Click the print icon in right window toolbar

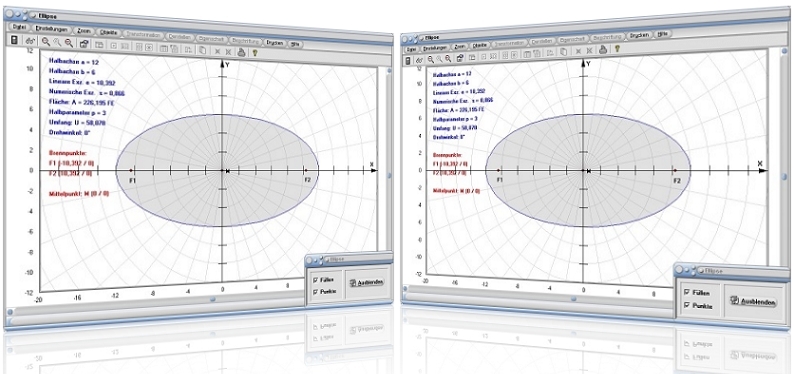point(603,50)
